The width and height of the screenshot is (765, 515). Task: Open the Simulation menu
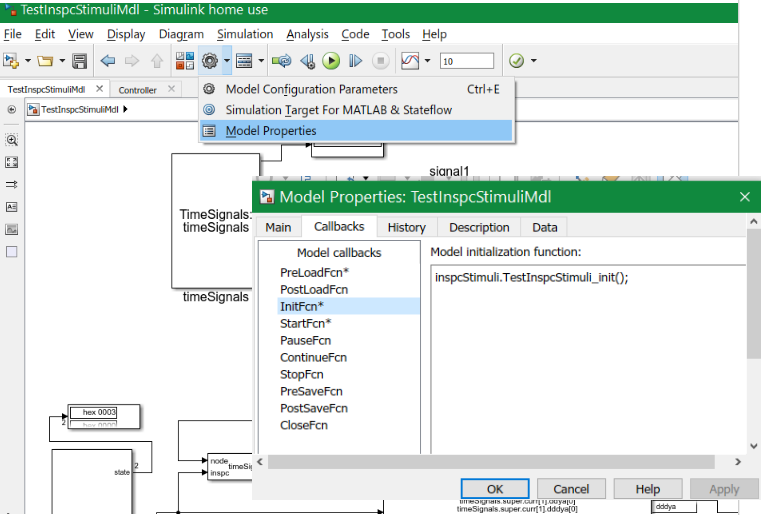[245, 34]
